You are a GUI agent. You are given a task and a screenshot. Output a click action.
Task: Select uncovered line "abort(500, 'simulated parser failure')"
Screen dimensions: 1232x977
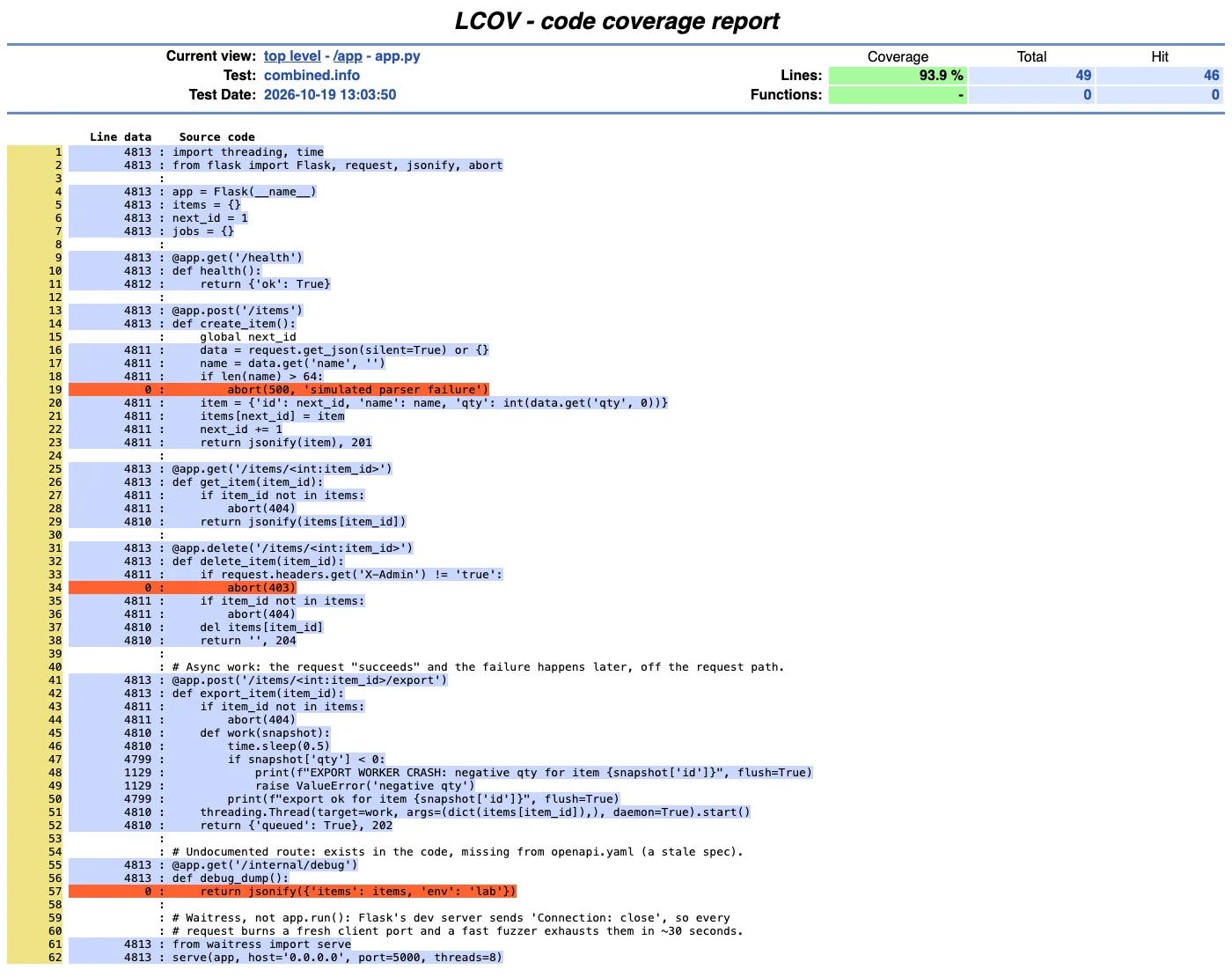358,390
